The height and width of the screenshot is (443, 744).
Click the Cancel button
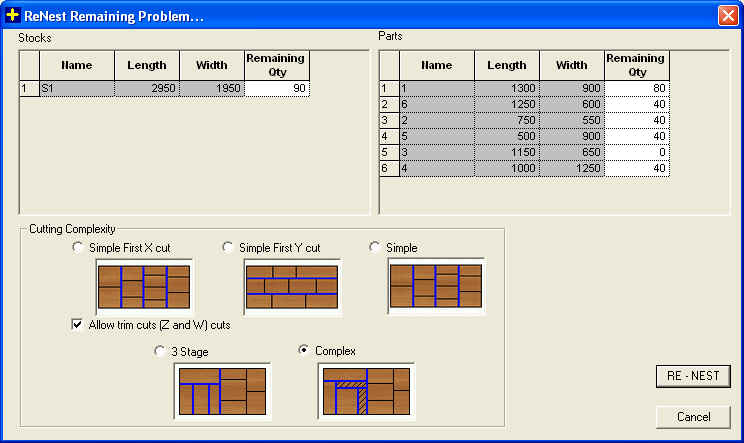(x=693, y=416)
